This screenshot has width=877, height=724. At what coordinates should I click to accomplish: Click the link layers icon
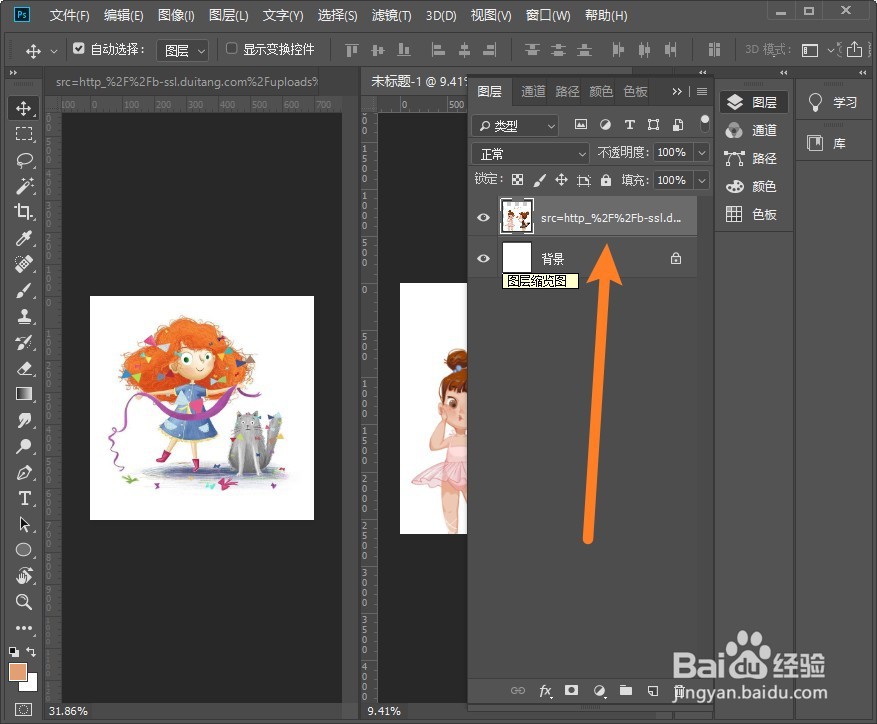click(517, 690)
